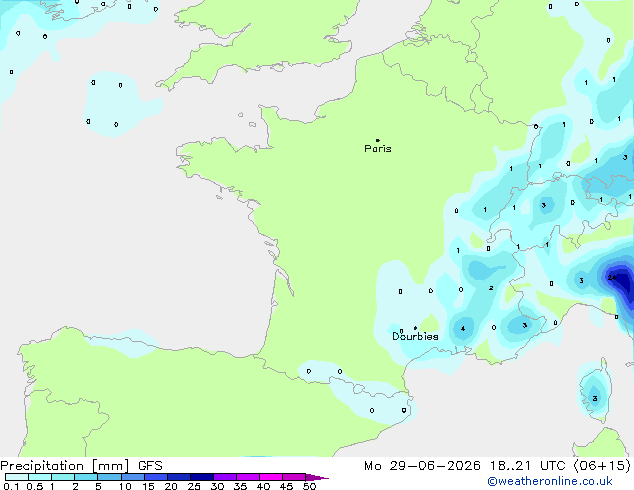Click the forecast date Mo 29-06-2026 text
Screen dimensions: 634x490
[x=422, y=466]
